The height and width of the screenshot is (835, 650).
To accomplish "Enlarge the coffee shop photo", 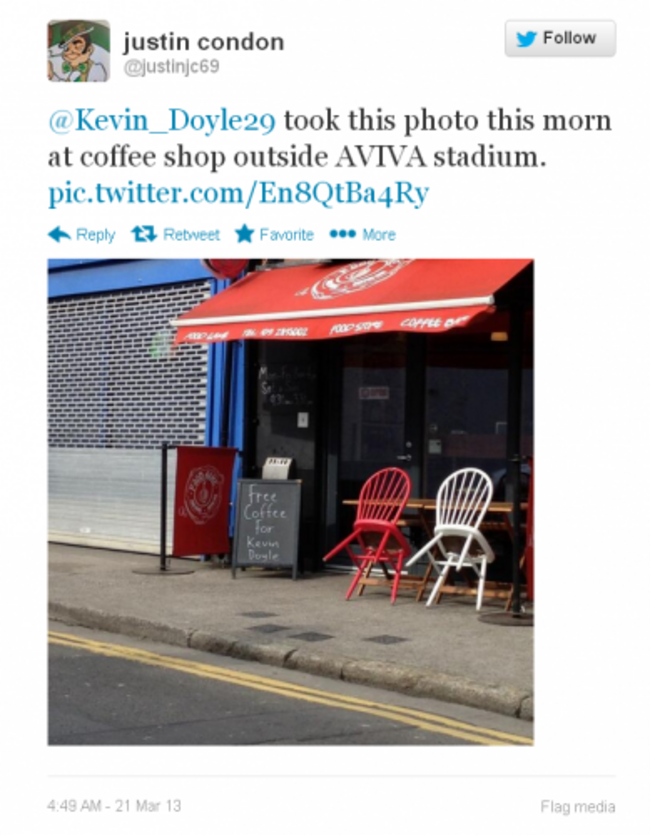I will point(291,502).
